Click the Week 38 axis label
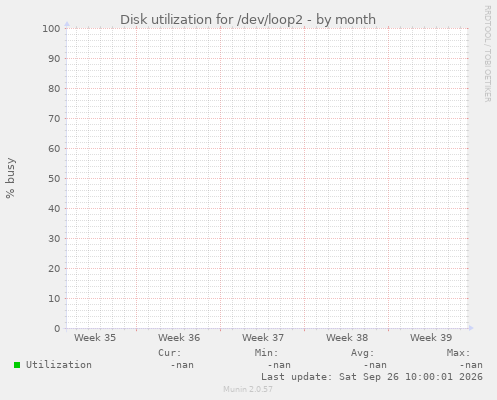This screenshot has height=400, width=497. (347, 338)
